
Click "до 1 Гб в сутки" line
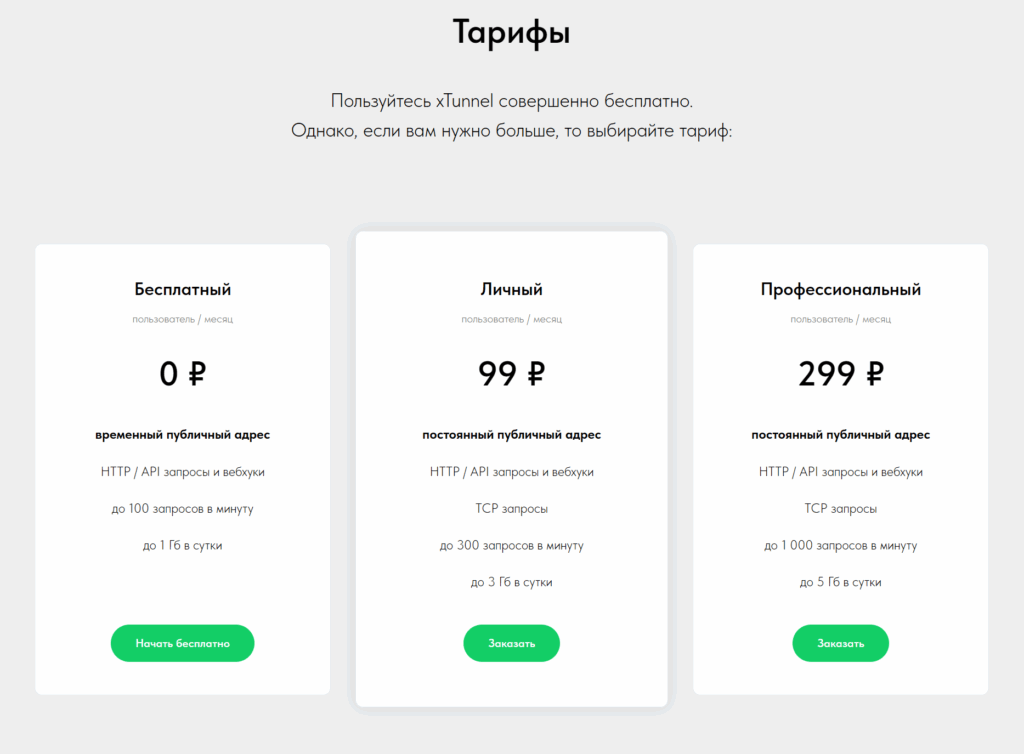pyautogui.click(x=183, y=545)
